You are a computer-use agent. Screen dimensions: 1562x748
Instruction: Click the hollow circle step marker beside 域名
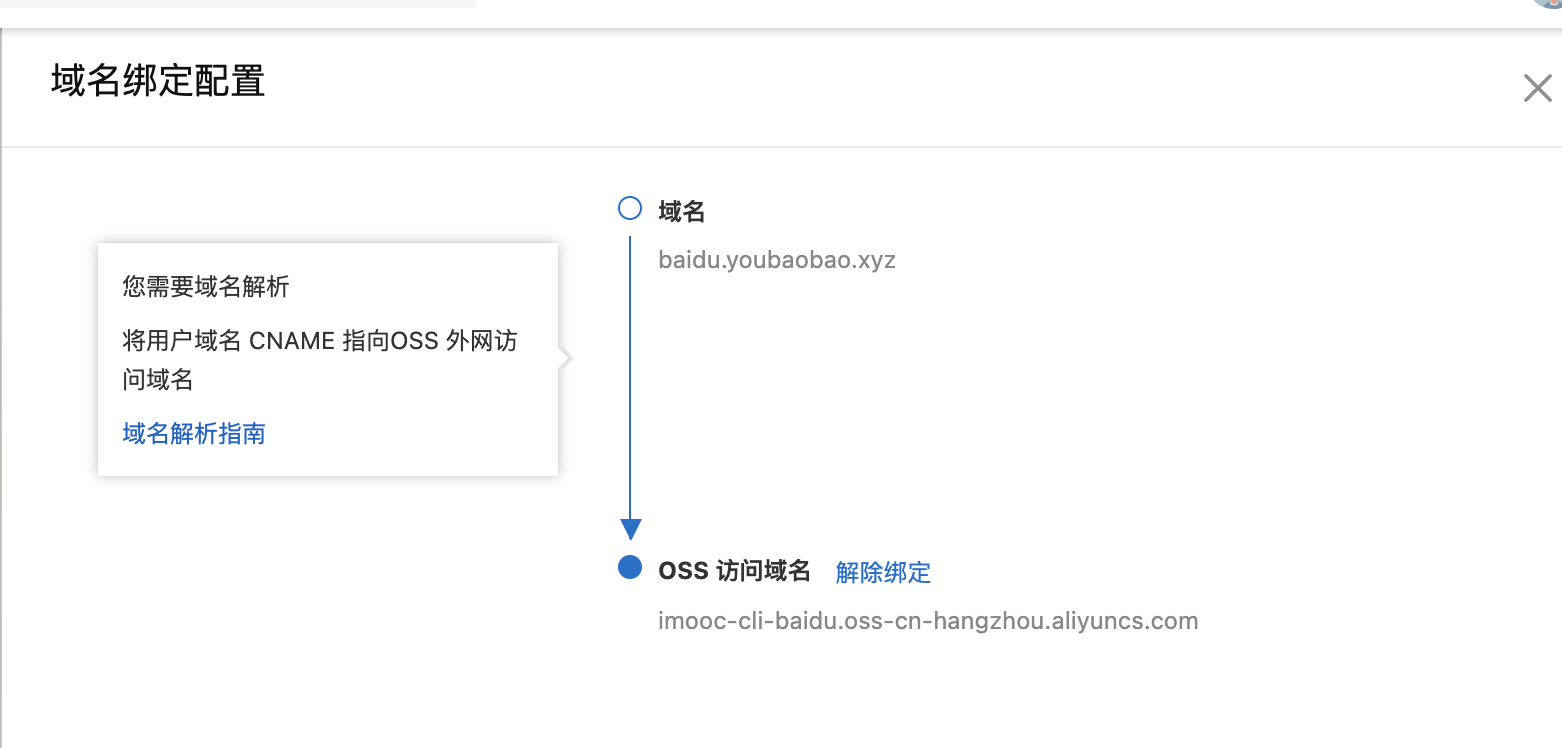tap(630, 208)
